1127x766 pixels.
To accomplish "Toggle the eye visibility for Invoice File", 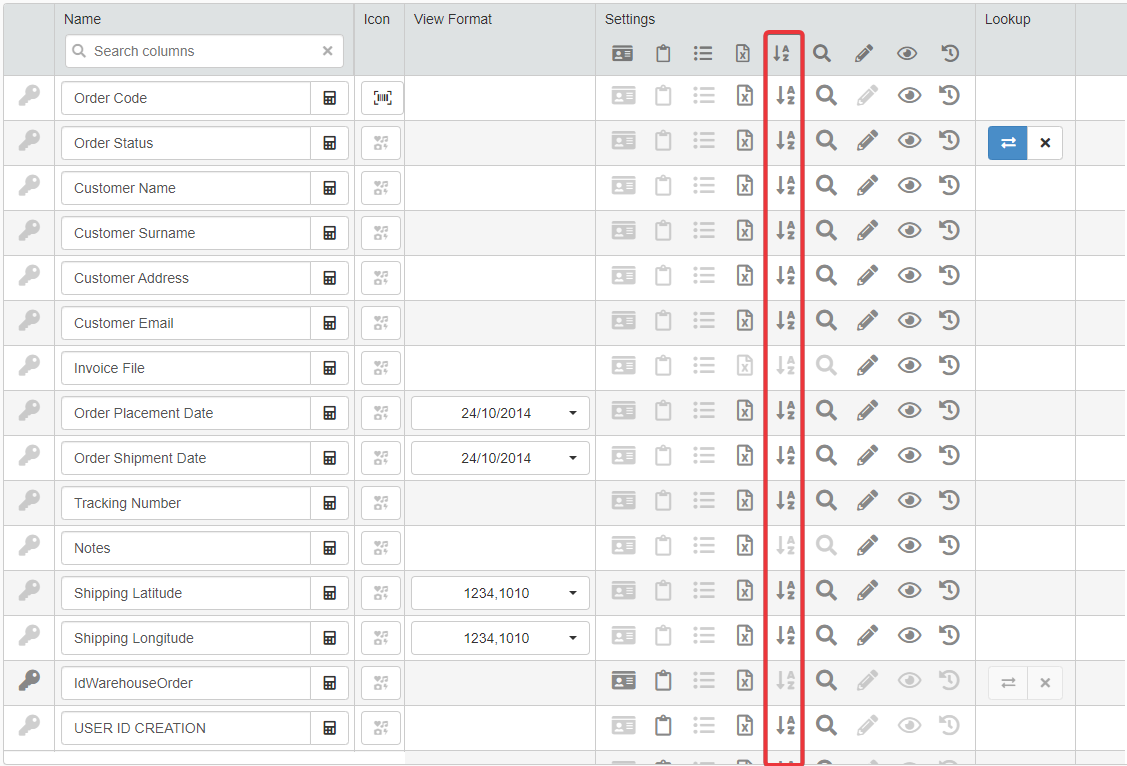I will (908, 366).
